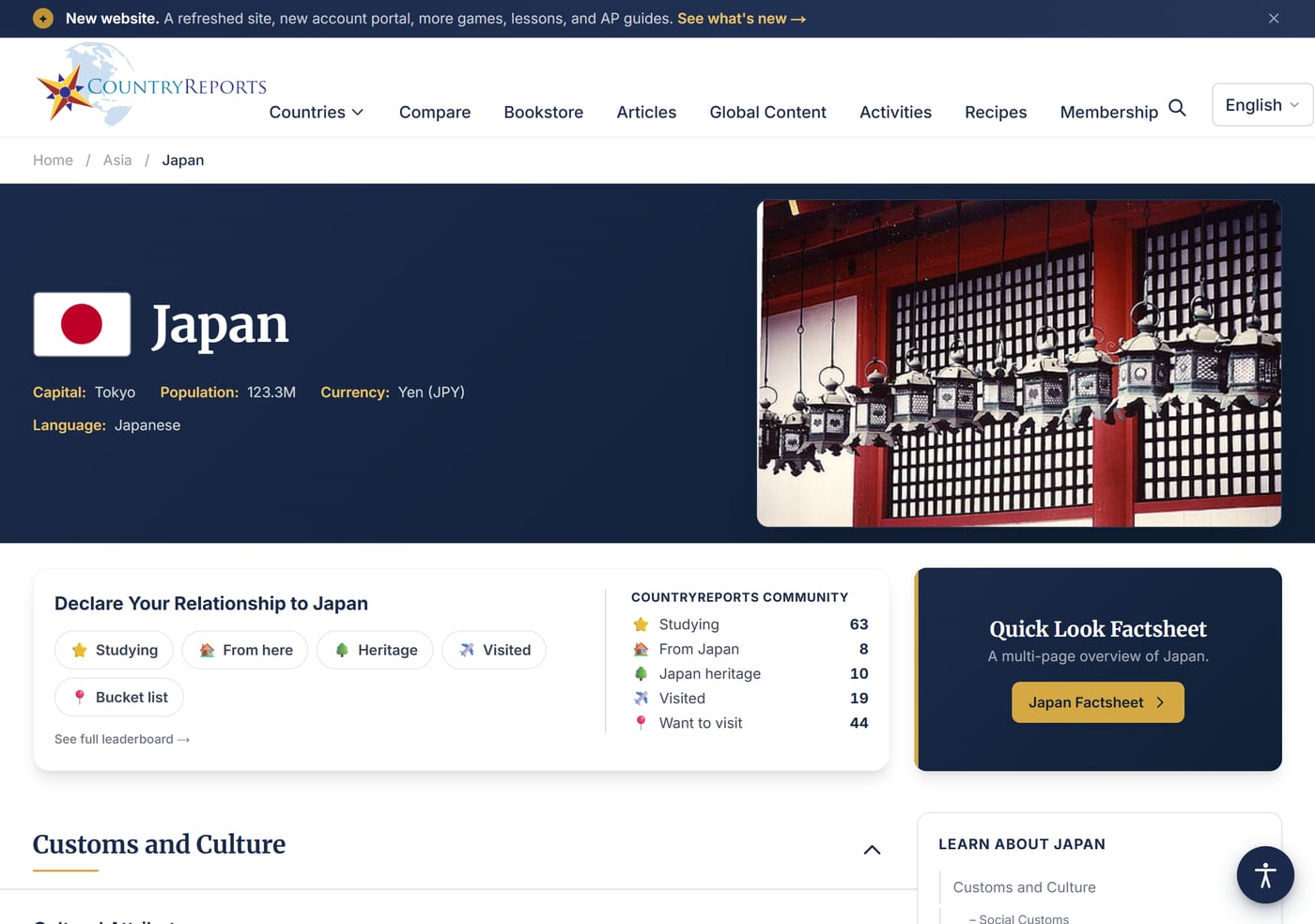The image size is (1315, 924).
Task: Toggle the Heritage relationship chip
Action: coord(375,650)
